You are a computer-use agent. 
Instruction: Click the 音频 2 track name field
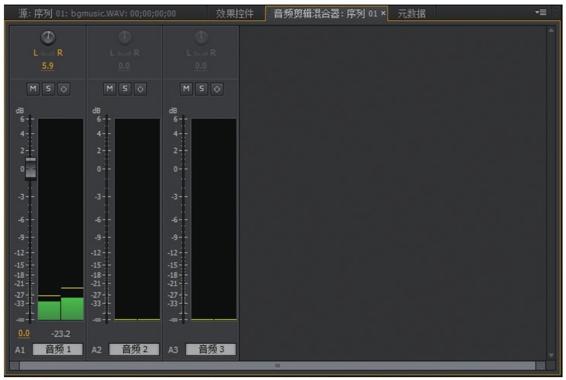(x=134, y=349)
